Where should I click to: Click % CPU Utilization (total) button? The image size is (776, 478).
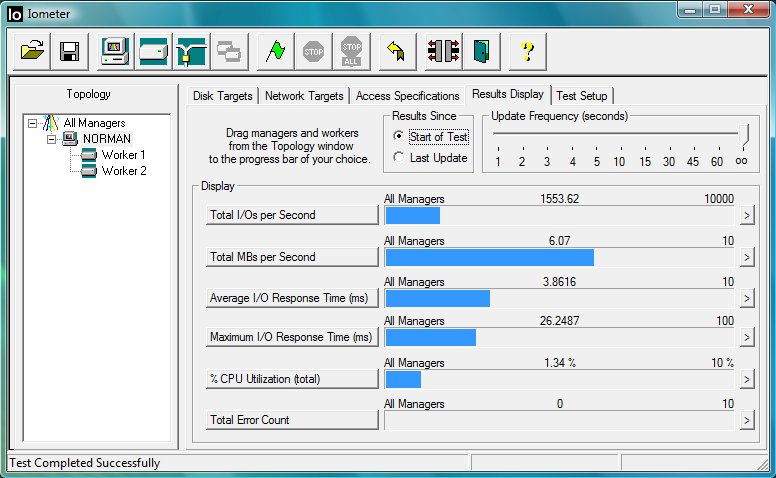(292, 380)
